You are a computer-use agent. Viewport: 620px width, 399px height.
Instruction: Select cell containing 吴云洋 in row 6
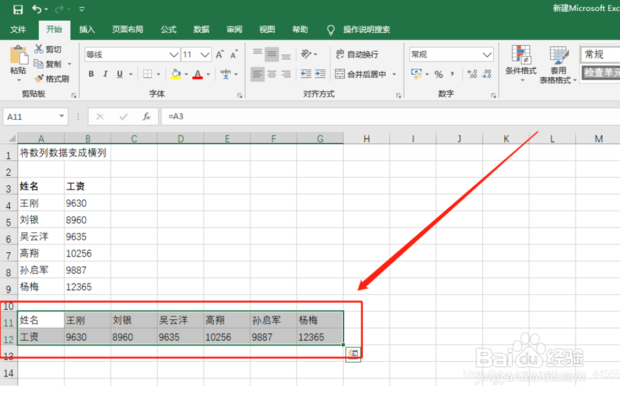pyautogui.click(x=41, y=236)
